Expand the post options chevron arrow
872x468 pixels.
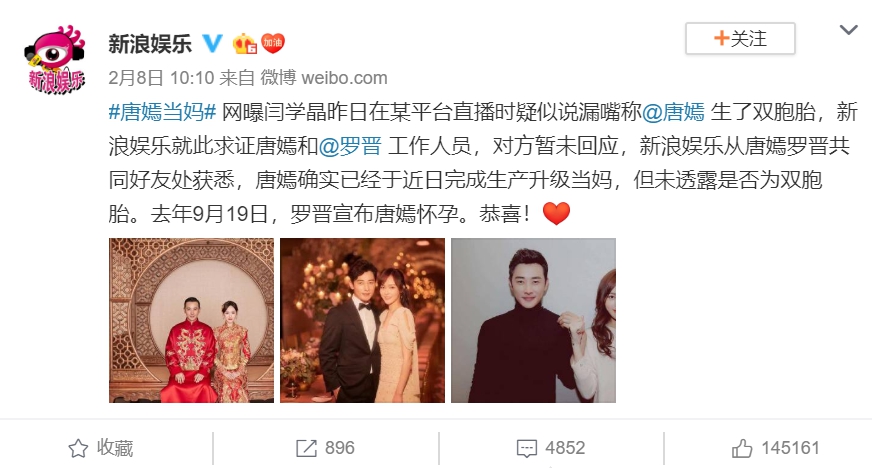click(848, 30)
